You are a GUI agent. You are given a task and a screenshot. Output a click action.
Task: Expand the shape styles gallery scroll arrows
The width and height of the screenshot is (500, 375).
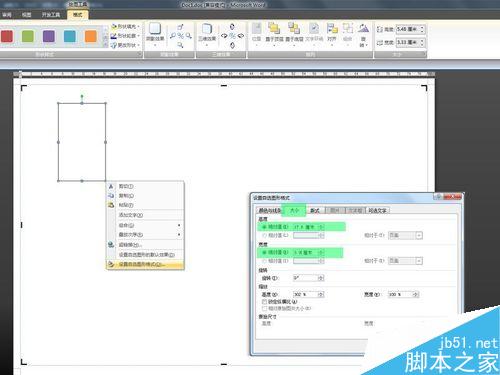[105, 37]
